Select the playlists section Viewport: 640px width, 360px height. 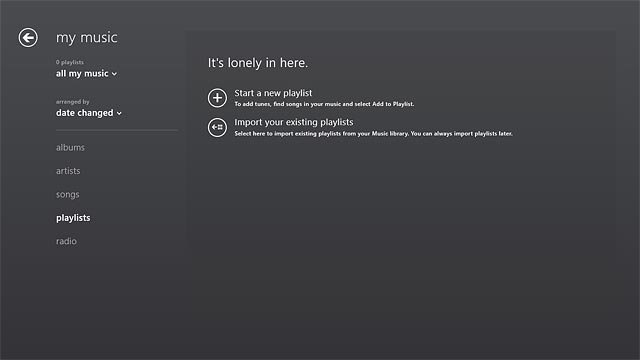click(73, 218)
